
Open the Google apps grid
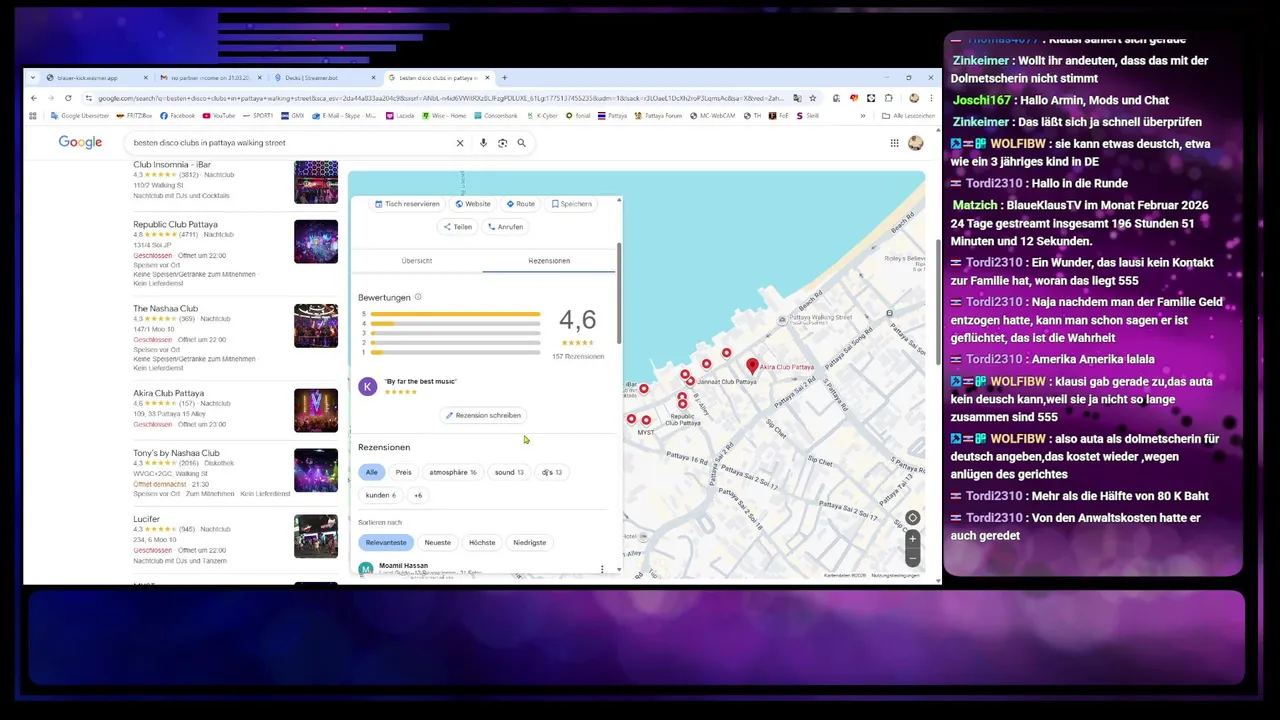tap(894, 143)
